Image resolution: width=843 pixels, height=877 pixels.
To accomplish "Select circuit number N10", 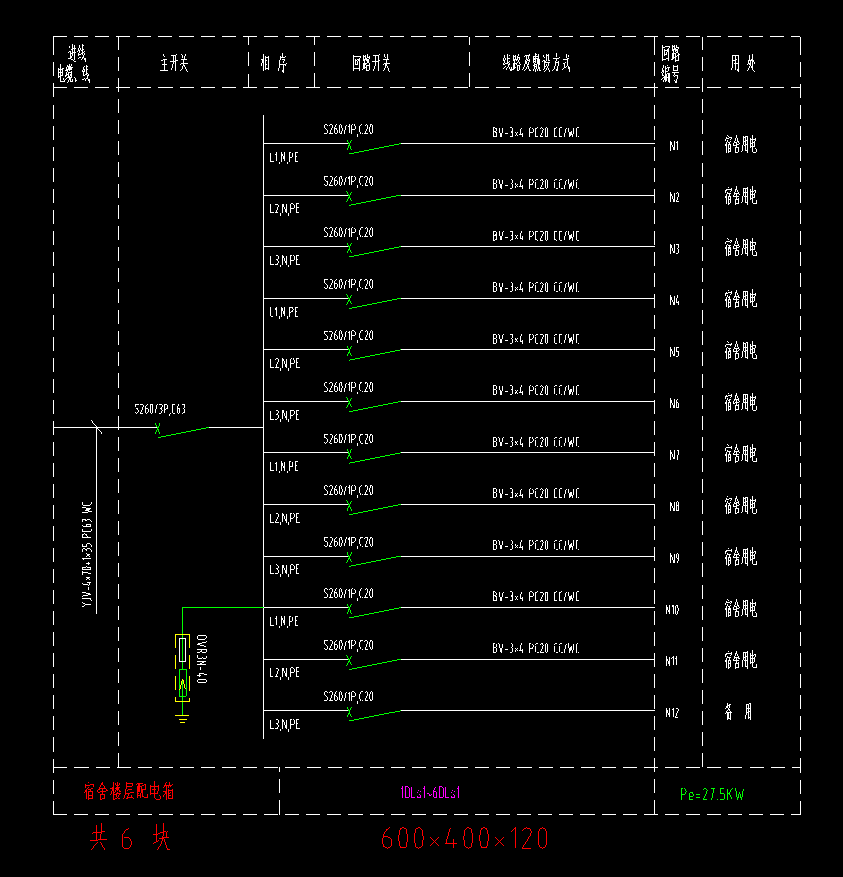I will [672, 610].
